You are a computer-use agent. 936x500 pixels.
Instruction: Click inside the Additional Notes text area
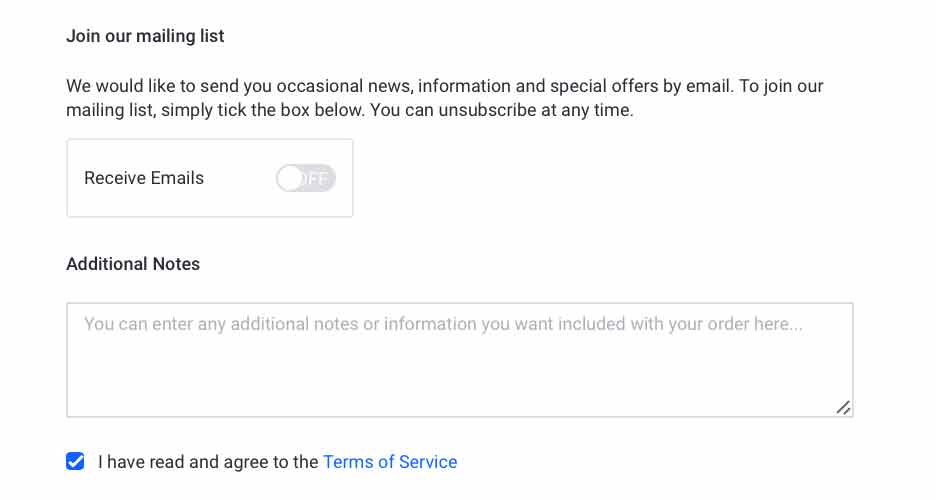[459, 359]
